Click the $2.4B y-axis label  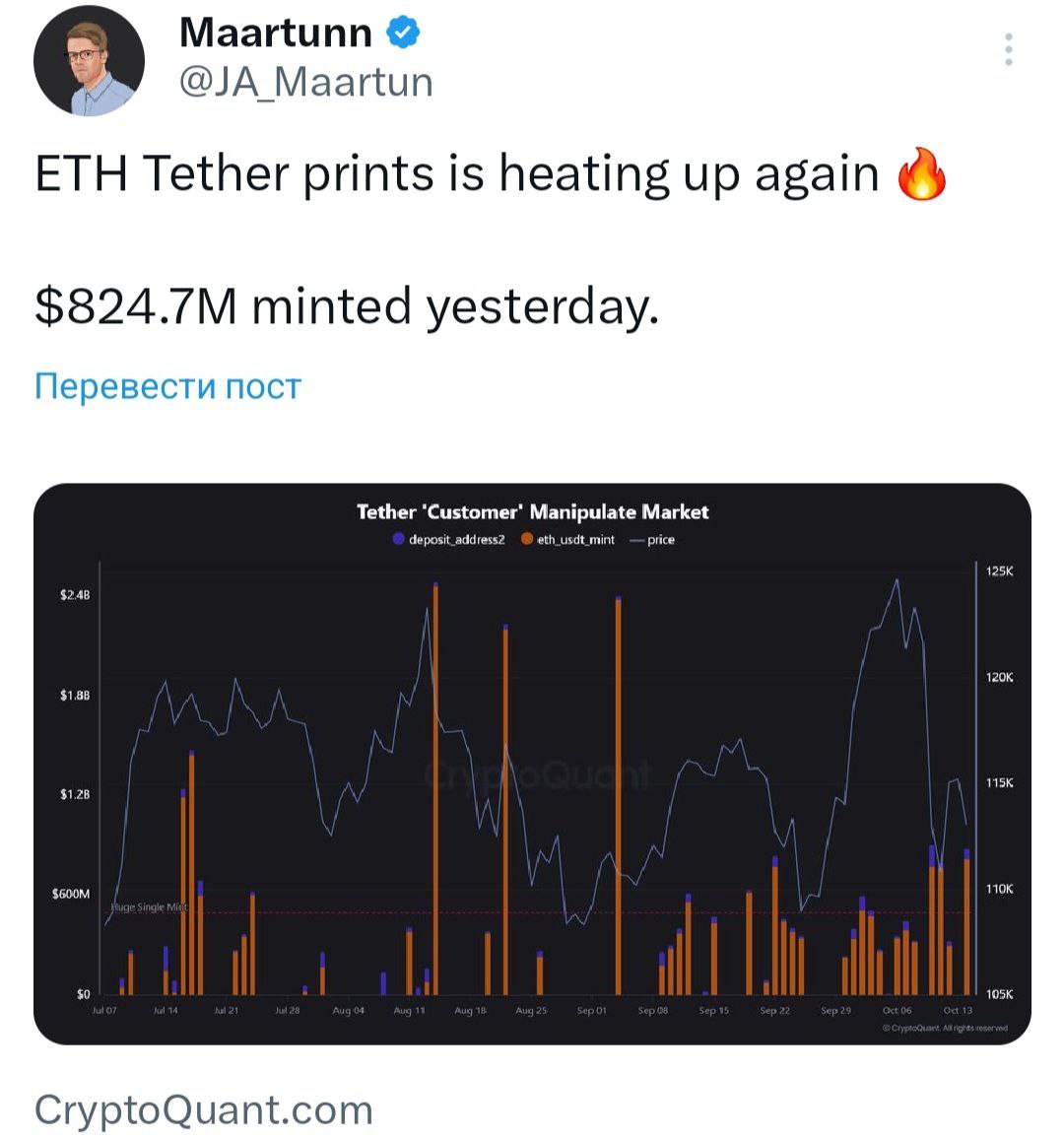pos(75,595)
